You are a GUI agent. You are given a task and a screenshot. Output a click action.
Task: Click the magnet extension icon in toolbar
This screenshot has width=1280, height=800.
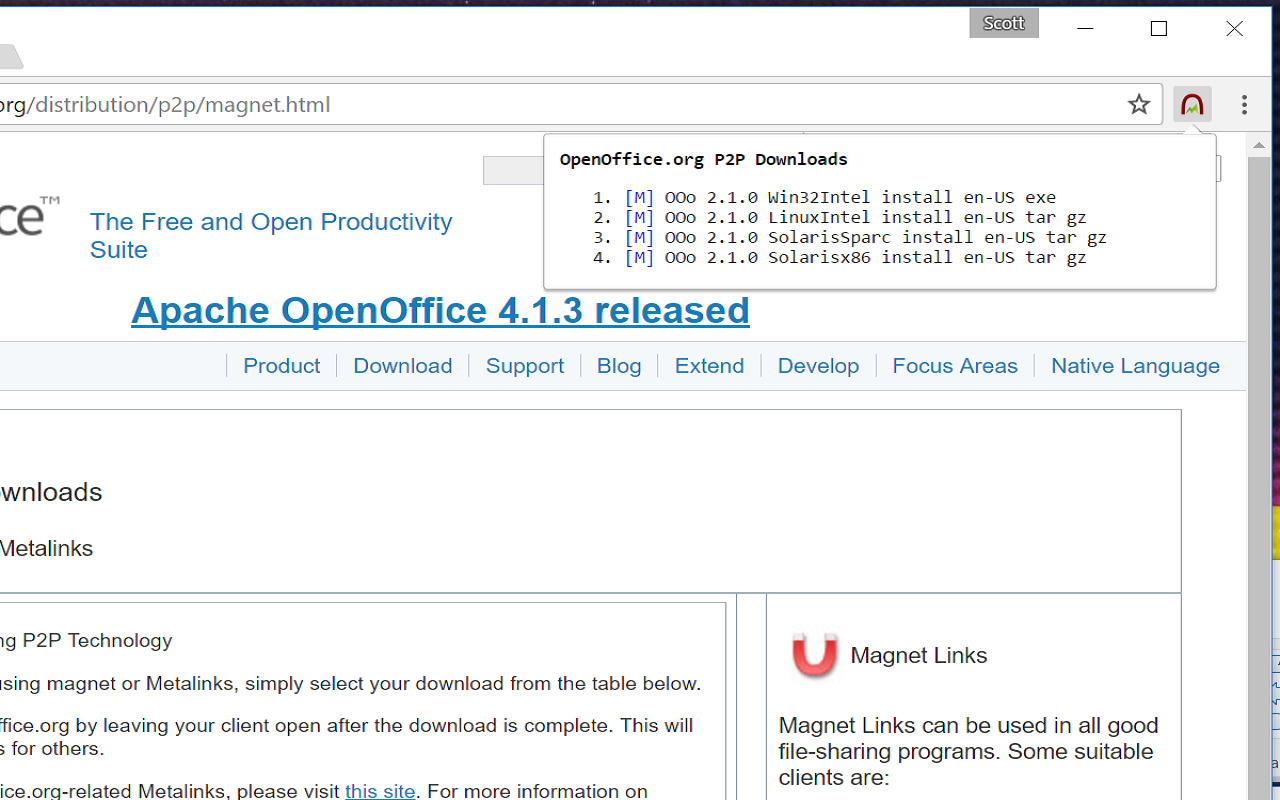(1192, 104)
